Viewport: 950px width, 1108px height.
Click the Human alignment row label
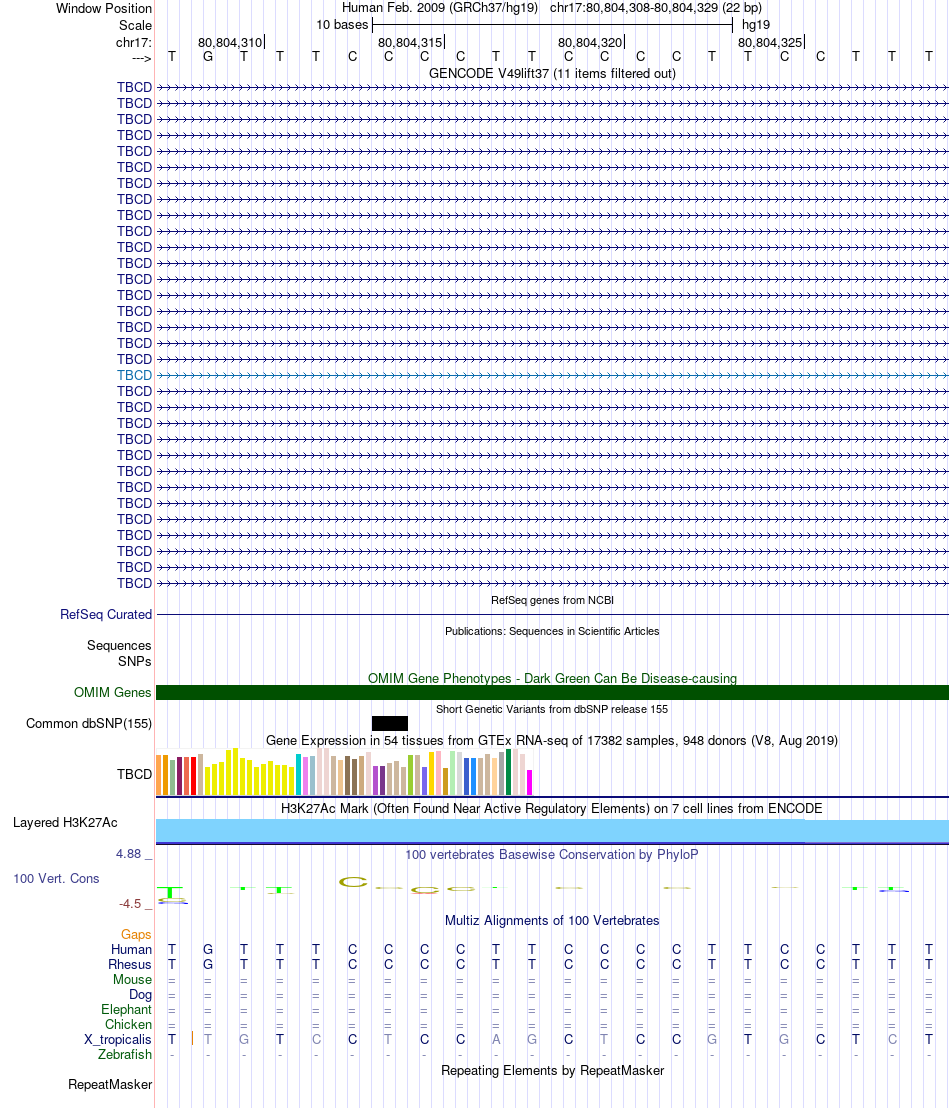click(x=131, y=949)
